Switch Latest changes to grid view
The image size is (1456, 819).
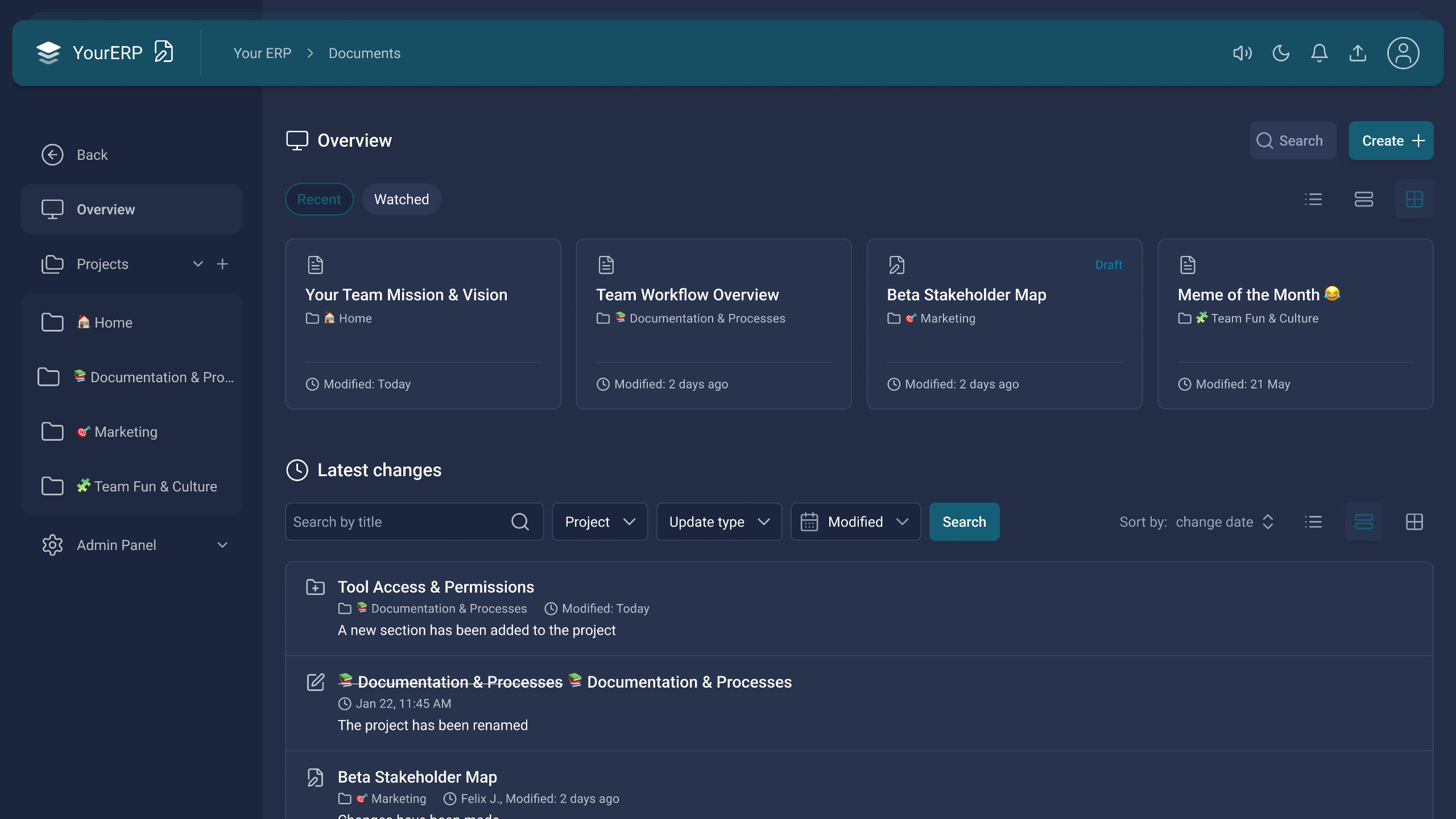(1414, 522)
